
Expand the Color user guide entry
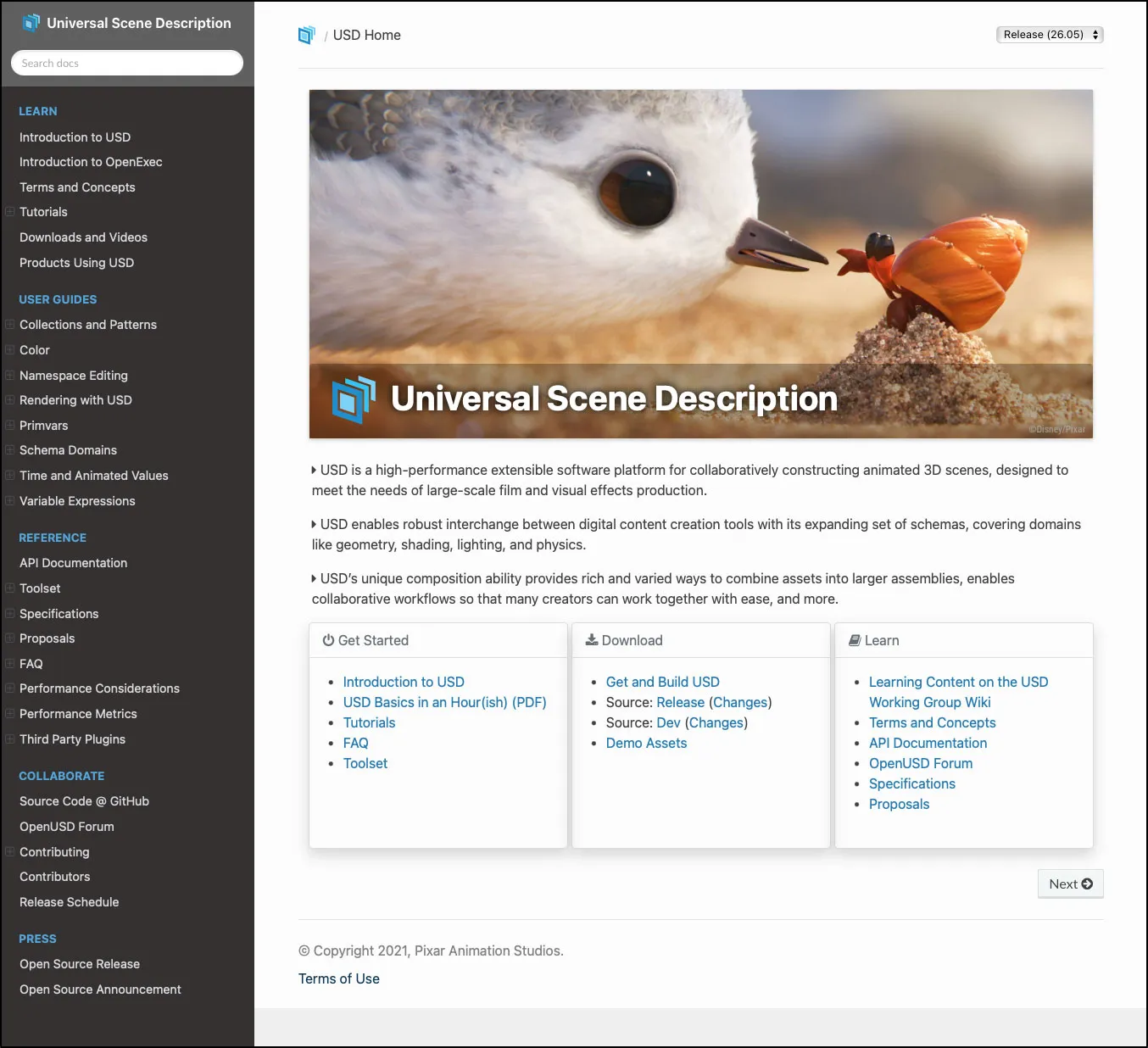[9, 349]
